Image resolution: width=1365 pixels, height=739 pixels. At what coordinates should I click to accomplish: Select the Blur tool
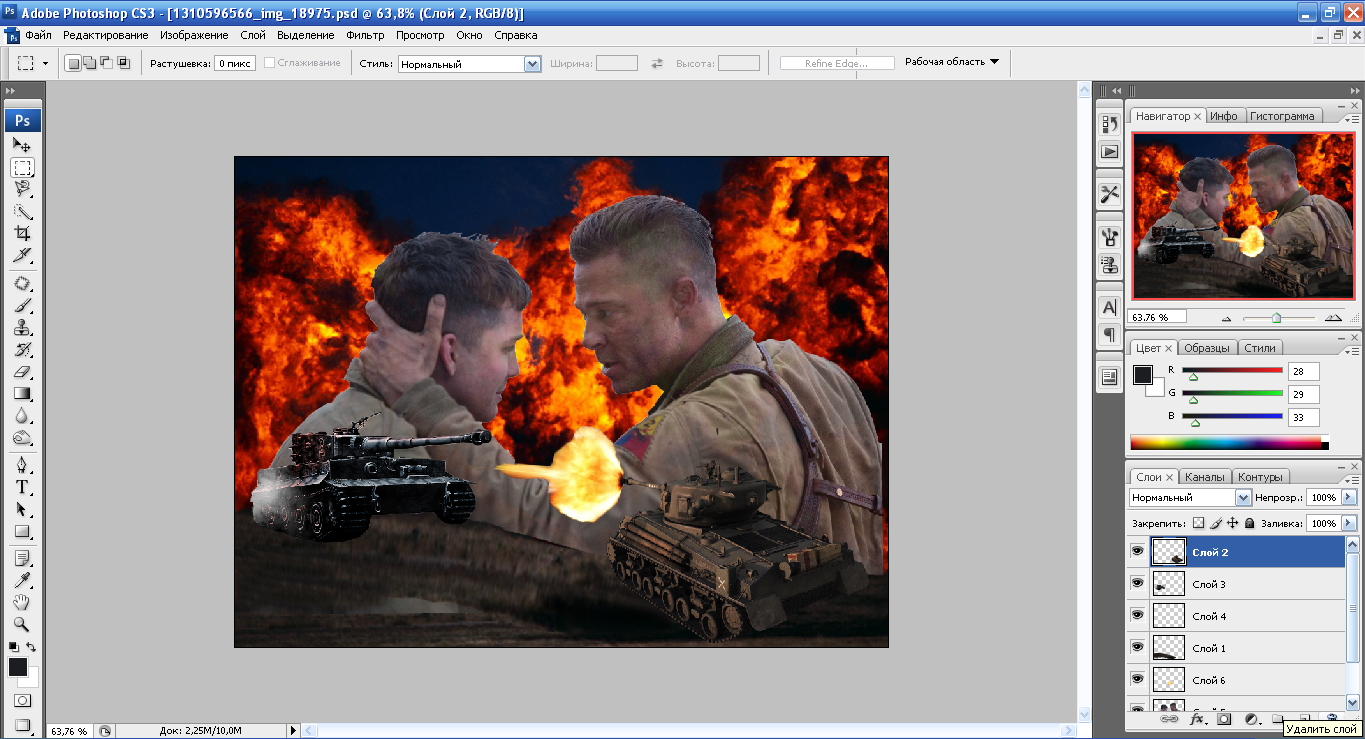point(22,416)
